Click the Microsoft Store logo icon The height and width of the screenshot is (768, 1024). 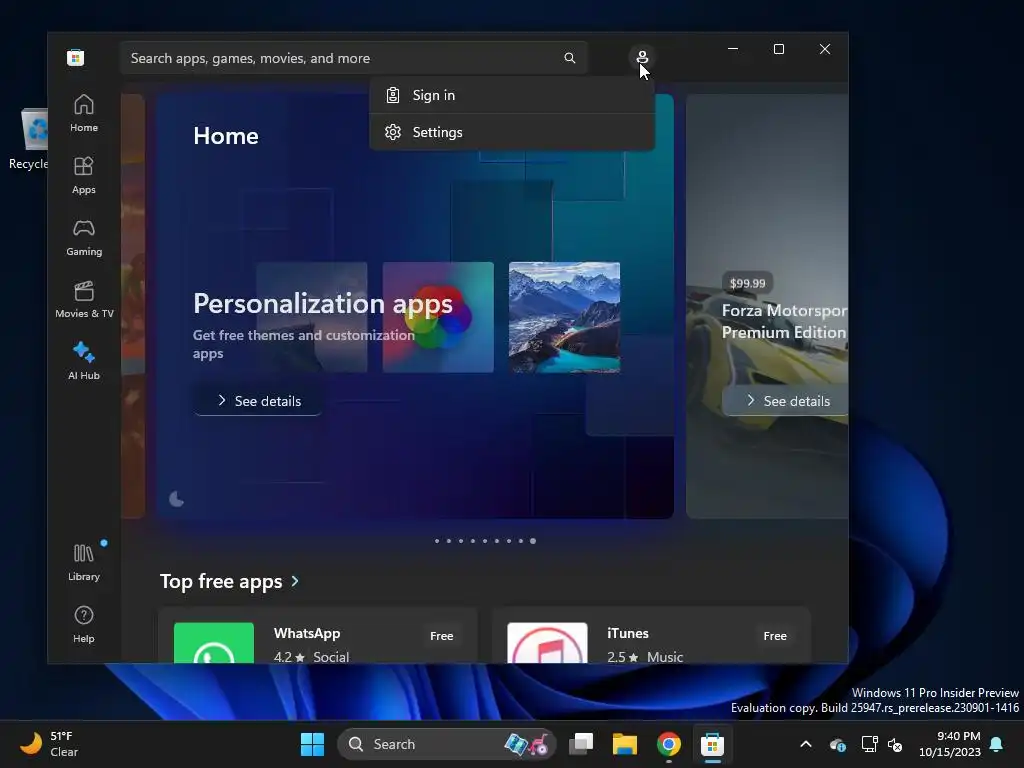75,57
